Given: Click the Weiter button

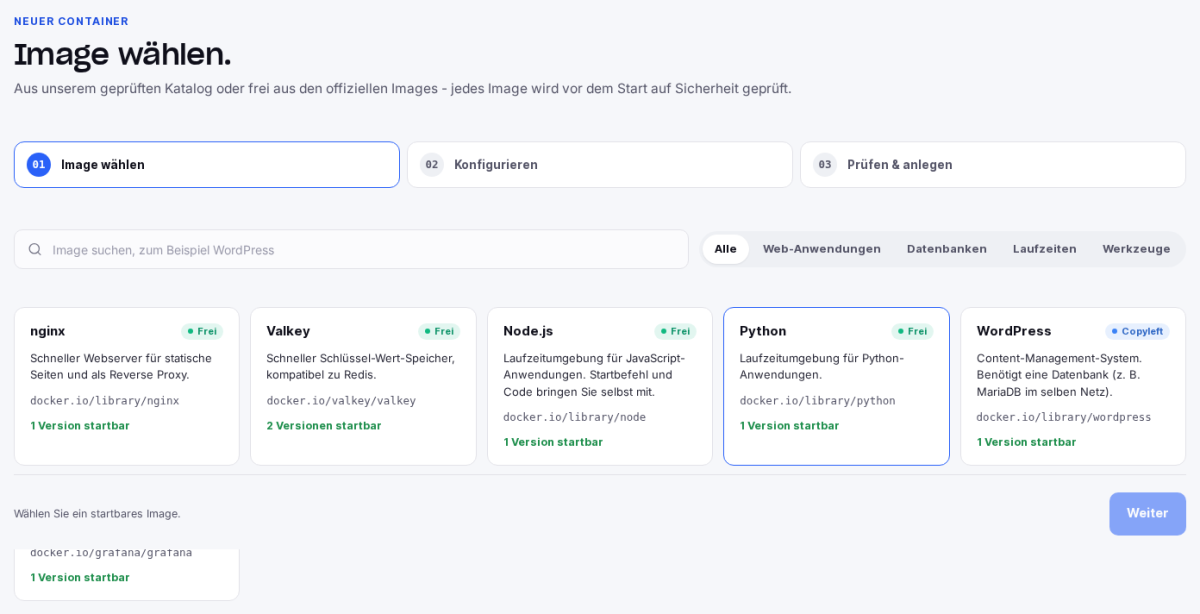Looking at the screenshot, I should click(1147, 513).
